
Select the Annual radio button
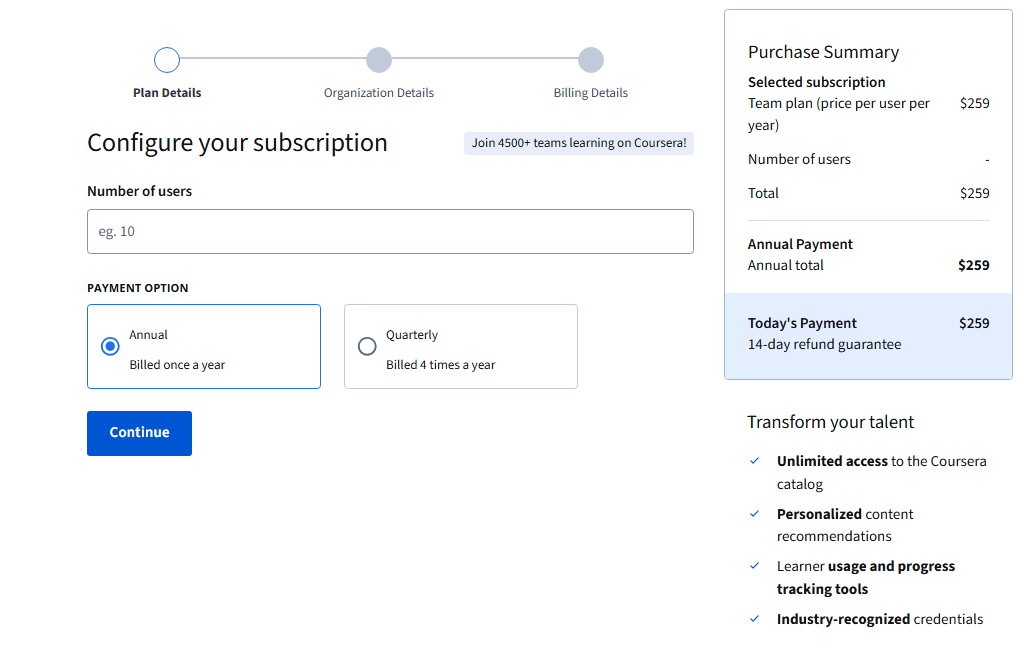coord(111,346)
